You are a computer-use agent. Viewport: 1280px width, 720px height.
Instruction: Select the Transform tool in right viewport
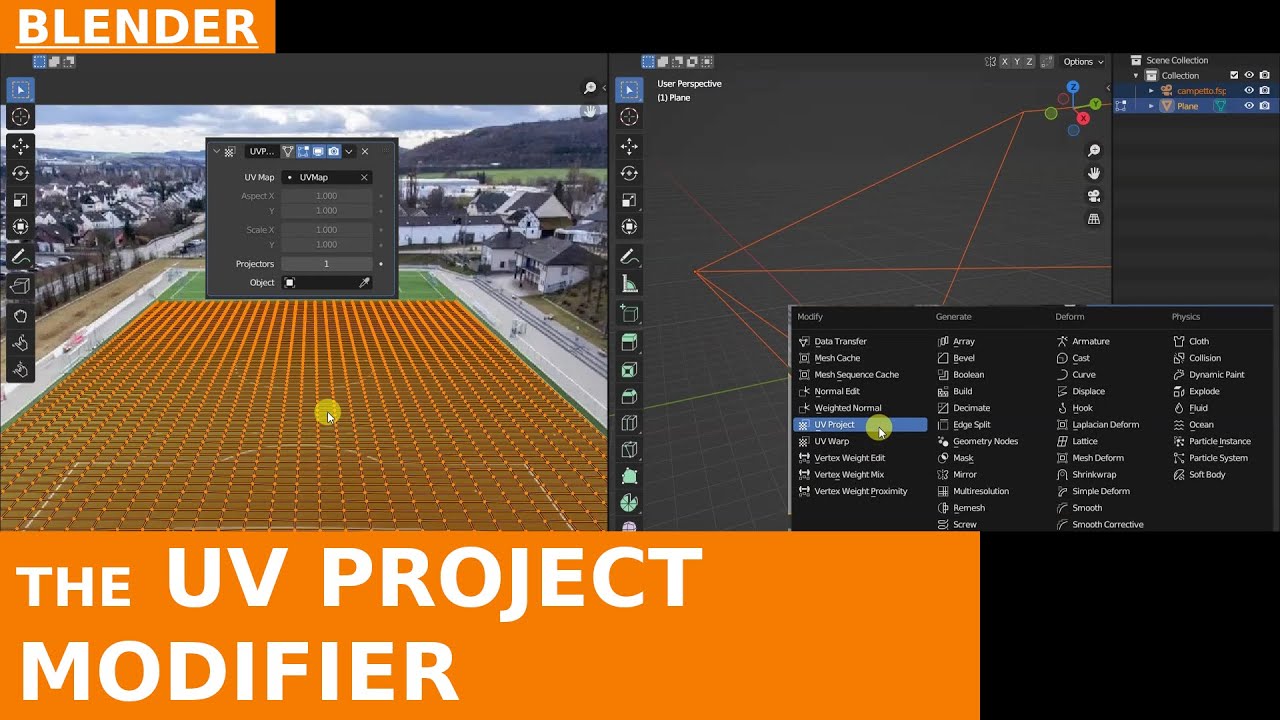click(x=629, y=227)
